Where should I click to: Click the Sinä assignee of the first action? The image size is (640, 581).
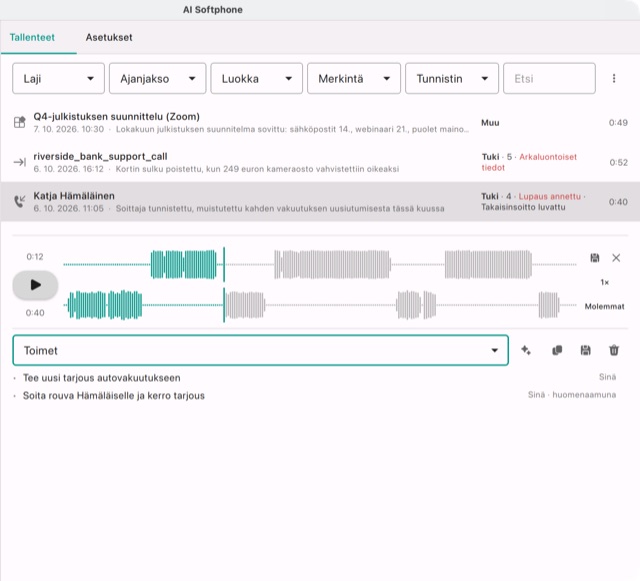click(607, 377)
